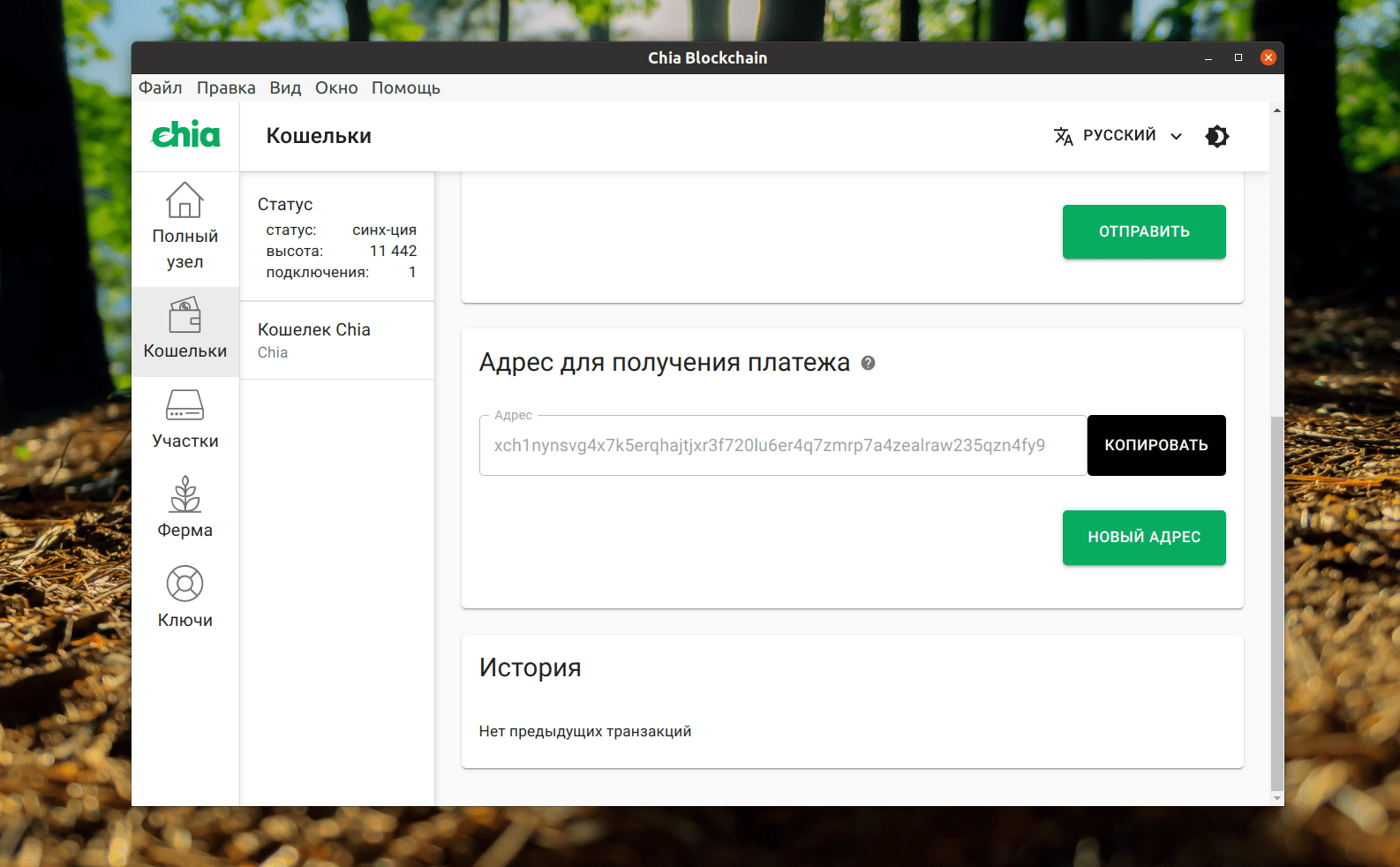The image size is (1400, 867).
Task: Toggle dark mode with the theme icon
Action: (1217, 136)
